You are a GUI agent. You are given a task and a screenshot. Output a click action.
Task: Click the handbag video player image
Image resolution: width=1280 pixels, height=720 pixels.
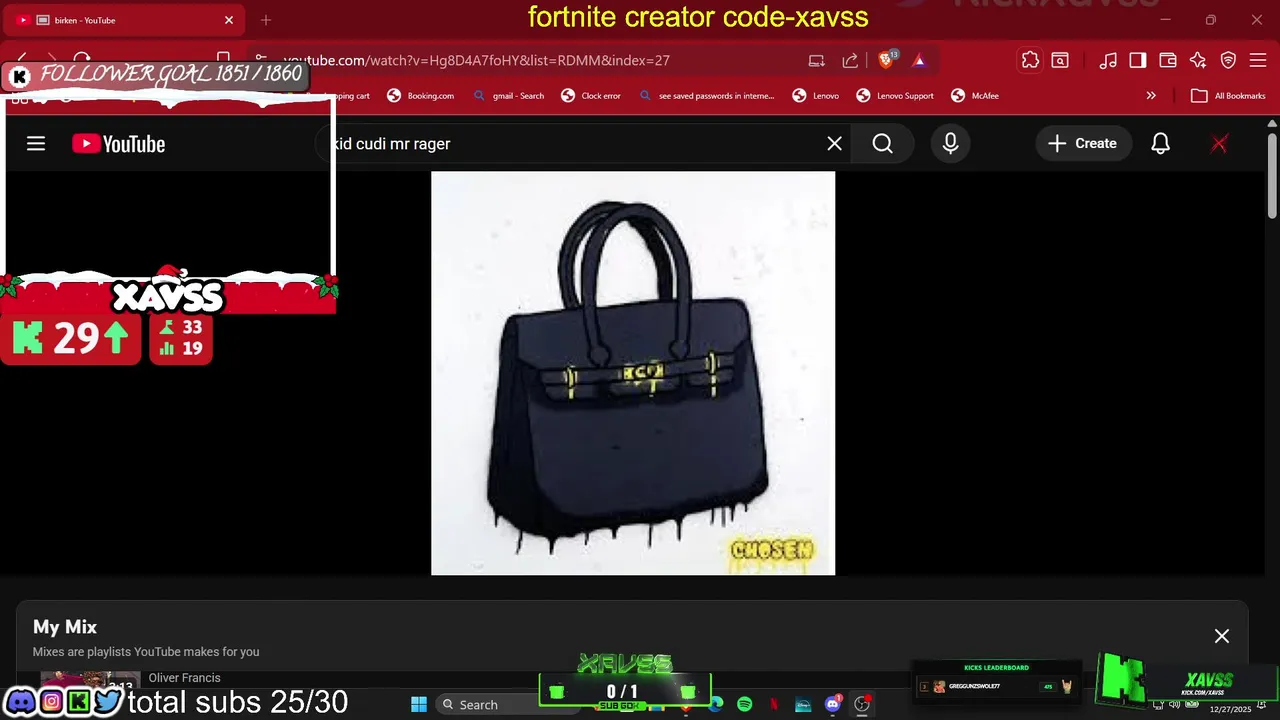[633, 373]
